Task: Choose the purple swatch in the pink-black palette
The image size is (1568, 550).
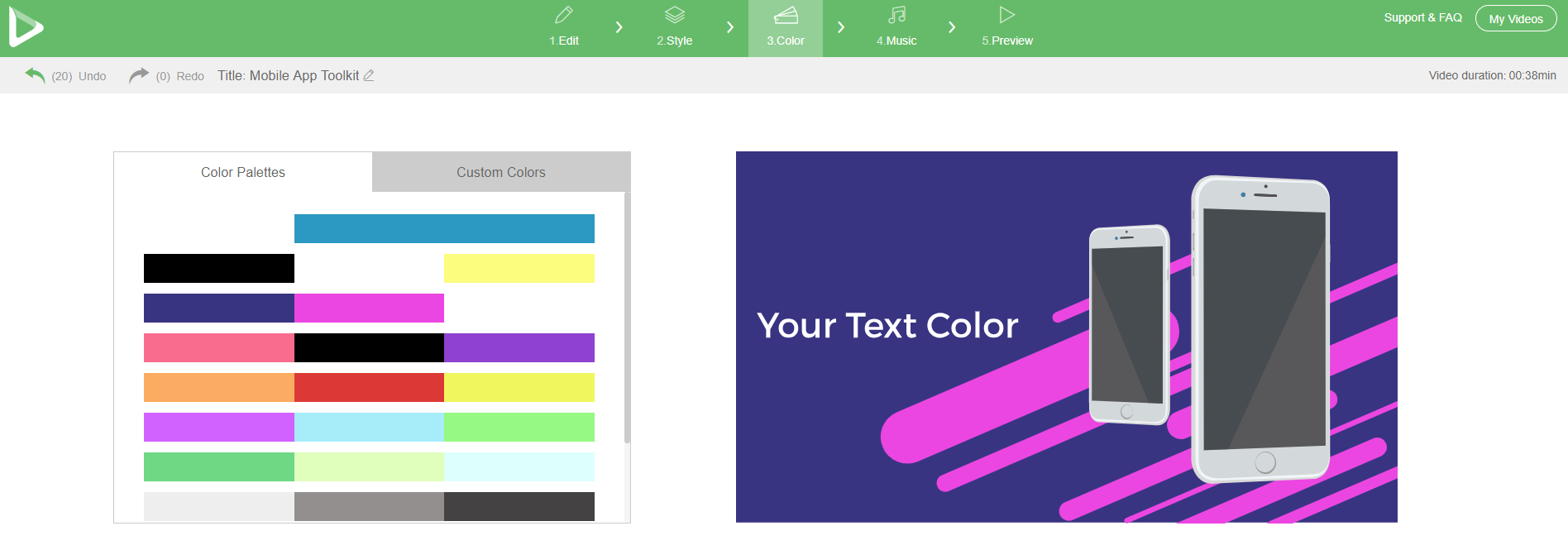Action: [519, 347]
